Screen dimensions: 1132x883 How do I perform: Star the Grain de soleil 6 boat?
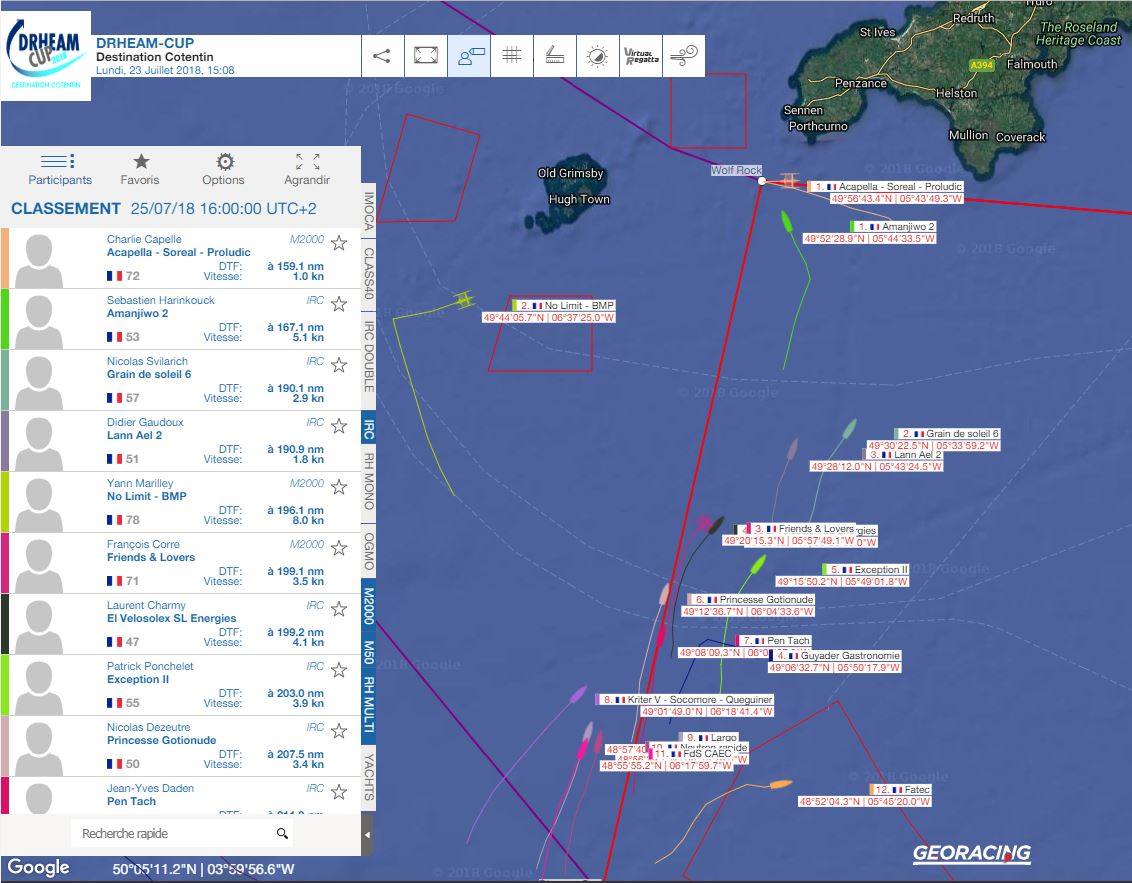339,365
